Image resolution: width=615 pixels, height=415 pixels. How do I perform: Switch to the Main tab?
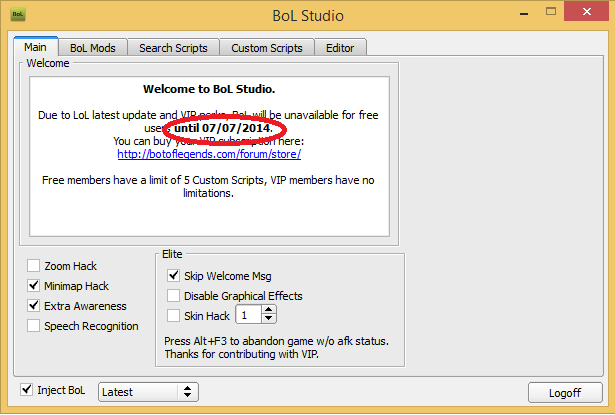click(x=36, y=47)
